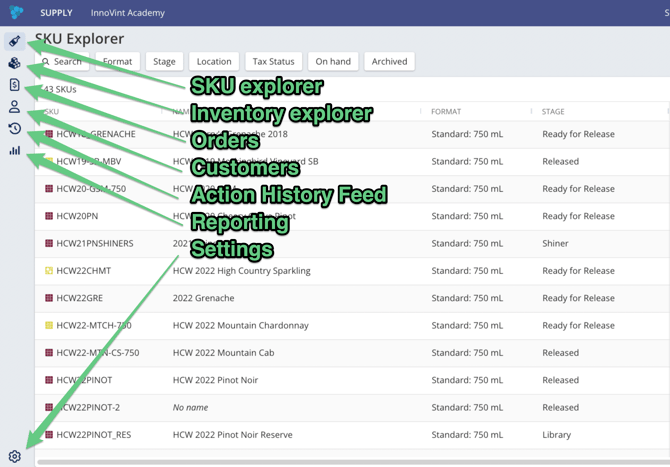
Task: Open SKU HCW22-MTN-CS-750
Action: [x=98, y=352]
